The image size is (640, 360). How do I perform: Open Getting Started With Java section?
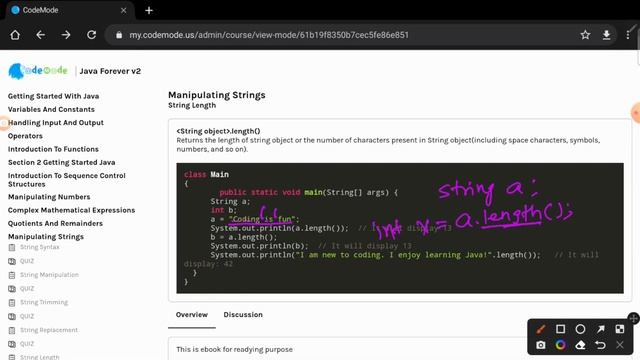click(53, 96)
